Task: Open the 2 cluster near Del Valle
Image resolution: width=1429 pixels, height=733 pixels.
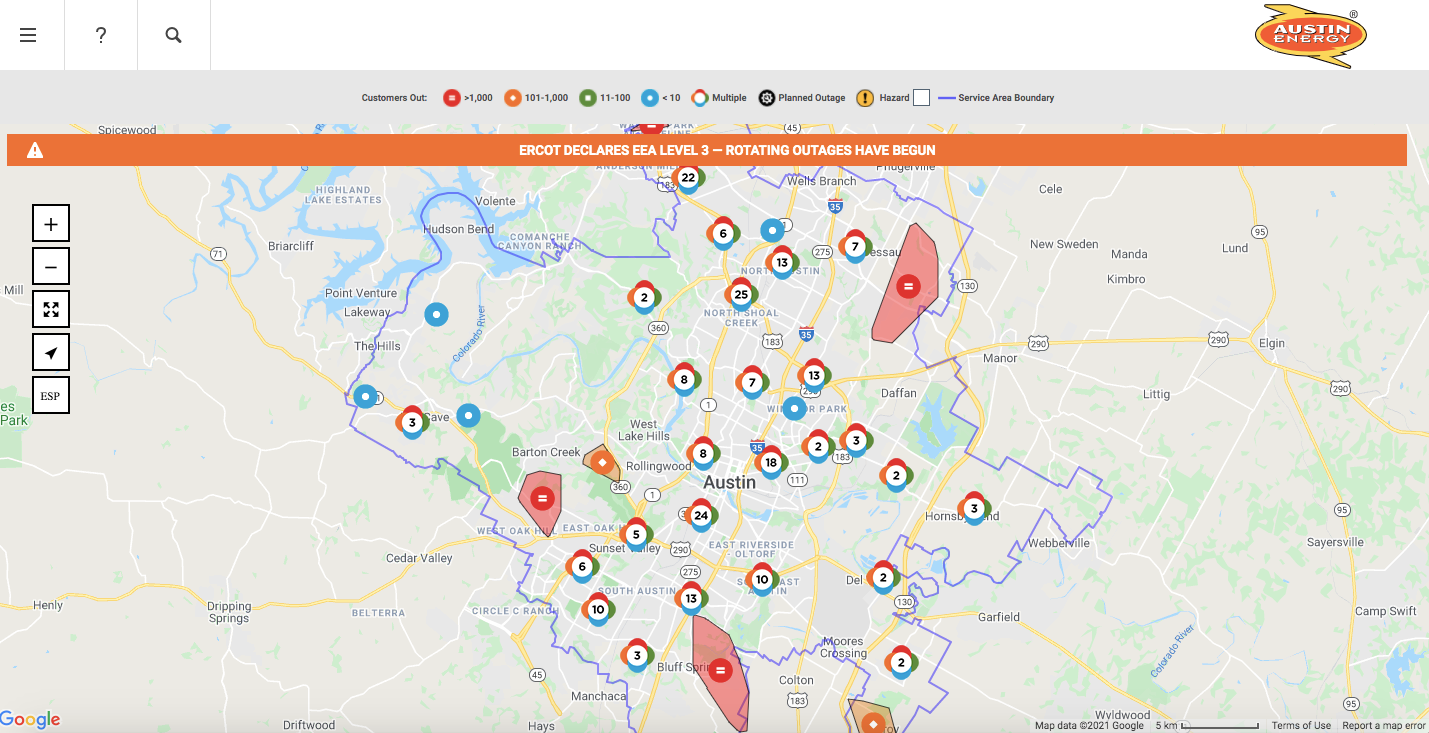Action: point(883,578)
